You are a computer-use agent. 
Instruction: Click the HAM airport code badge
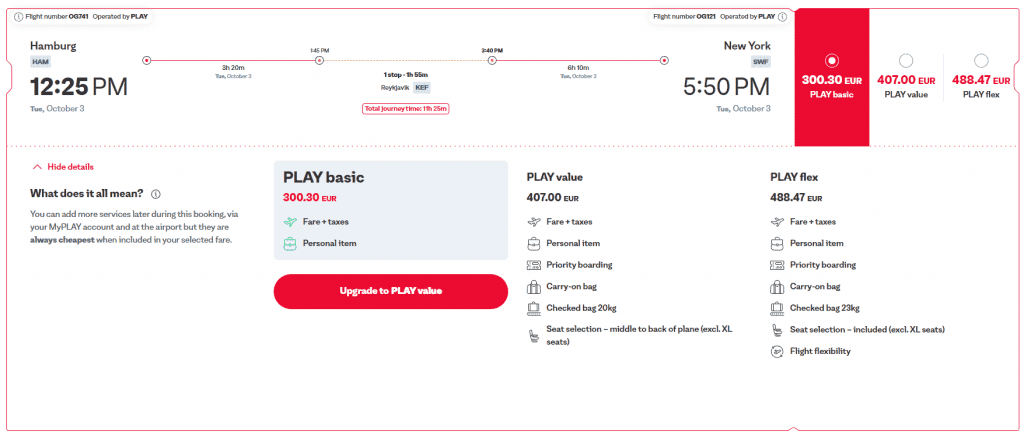[40, 62]
